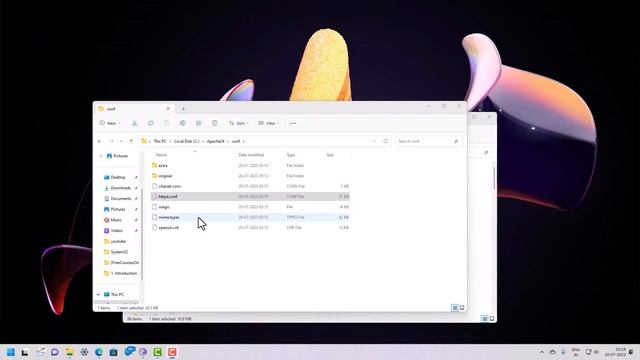This screenshot has width=640, height=360.
Task: Select the charset.conv file
Action: point(250,186)
